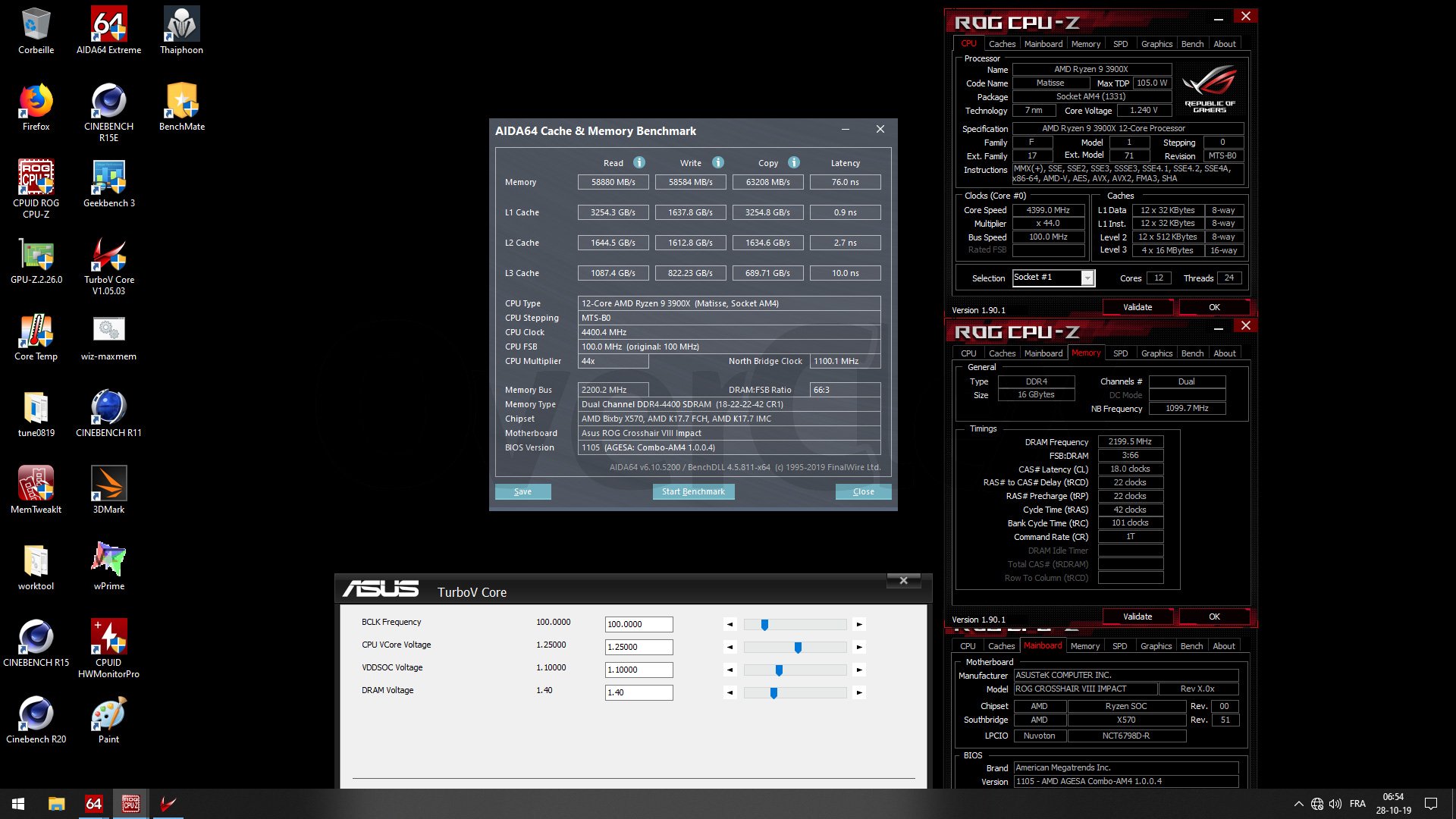Launch BenchMate desktop icon
The height and width of the screenshot is (819, 1456).
[x=181, y=108]
